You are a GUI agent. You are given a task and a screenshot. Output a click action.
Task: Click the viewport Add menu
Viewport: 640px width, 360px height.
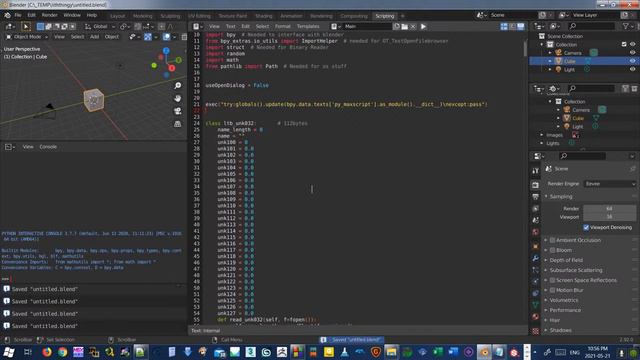coord(94,37)
